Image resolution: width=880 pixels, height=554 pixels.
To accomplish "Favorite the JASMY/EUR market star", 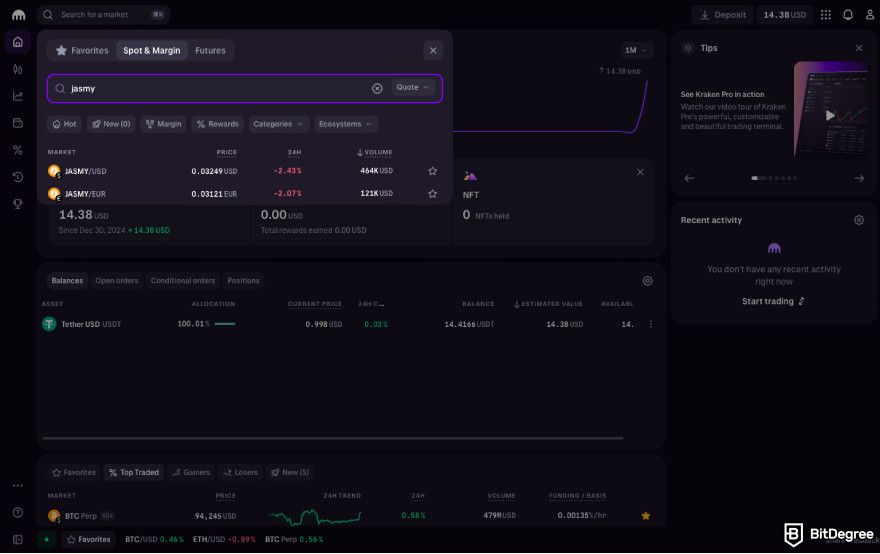I will coord(432,193).
